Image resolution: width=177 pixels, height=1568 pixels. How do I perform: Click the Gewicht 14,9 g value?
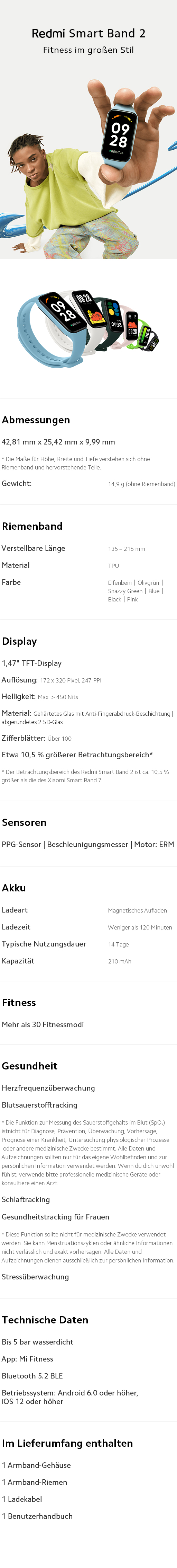click(x=142, y=484)
